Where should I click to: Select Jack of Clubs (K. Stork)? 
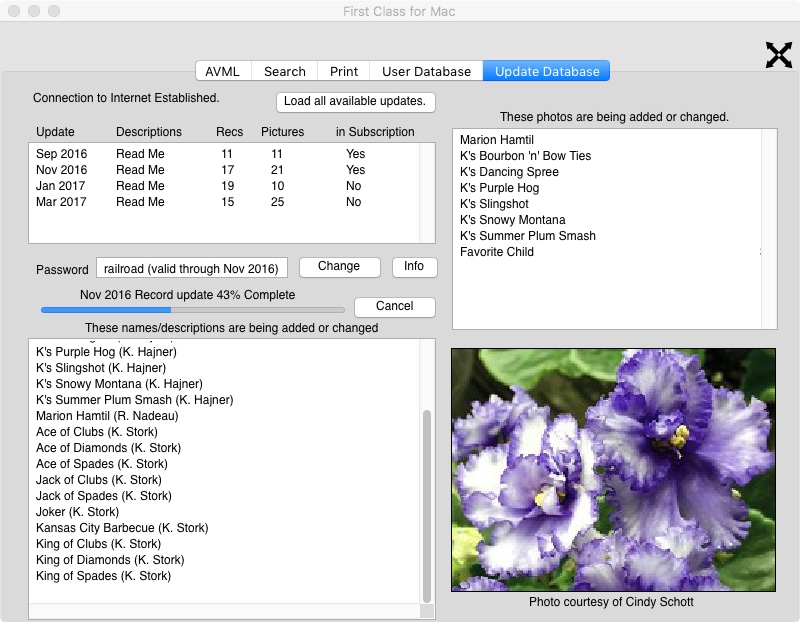pos(99,480)
